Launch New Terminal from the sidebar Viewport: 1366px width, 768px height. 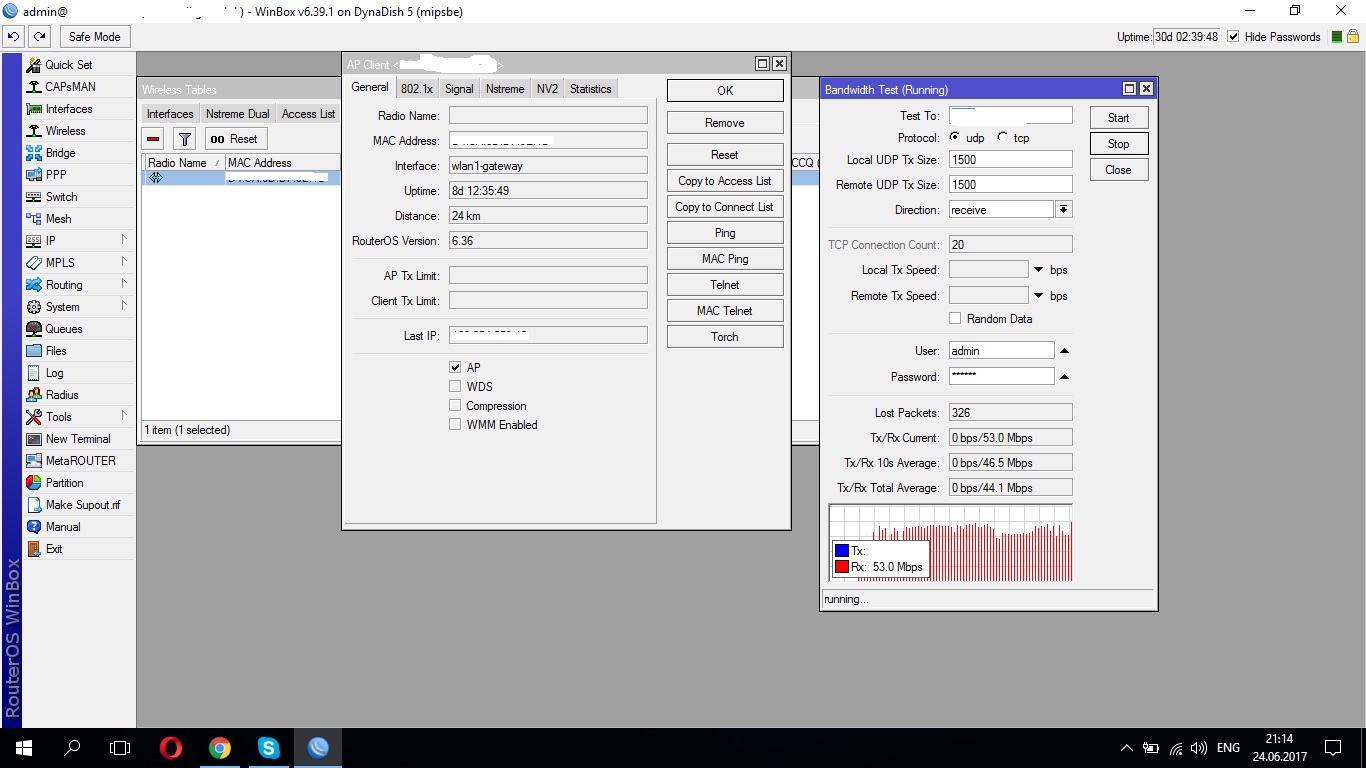77,439
